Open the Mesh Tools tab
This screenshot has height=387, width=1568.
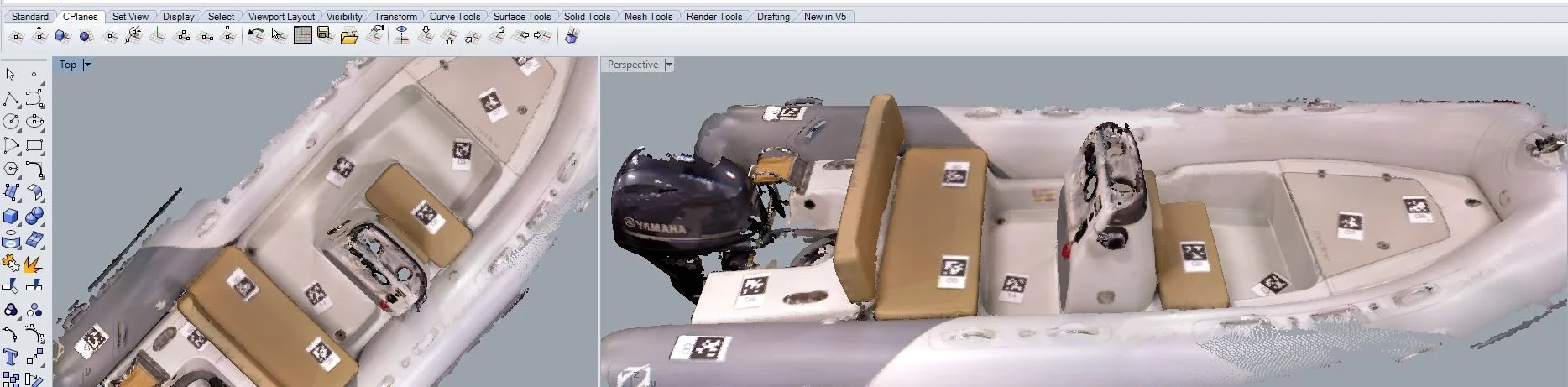coord(648,16)
